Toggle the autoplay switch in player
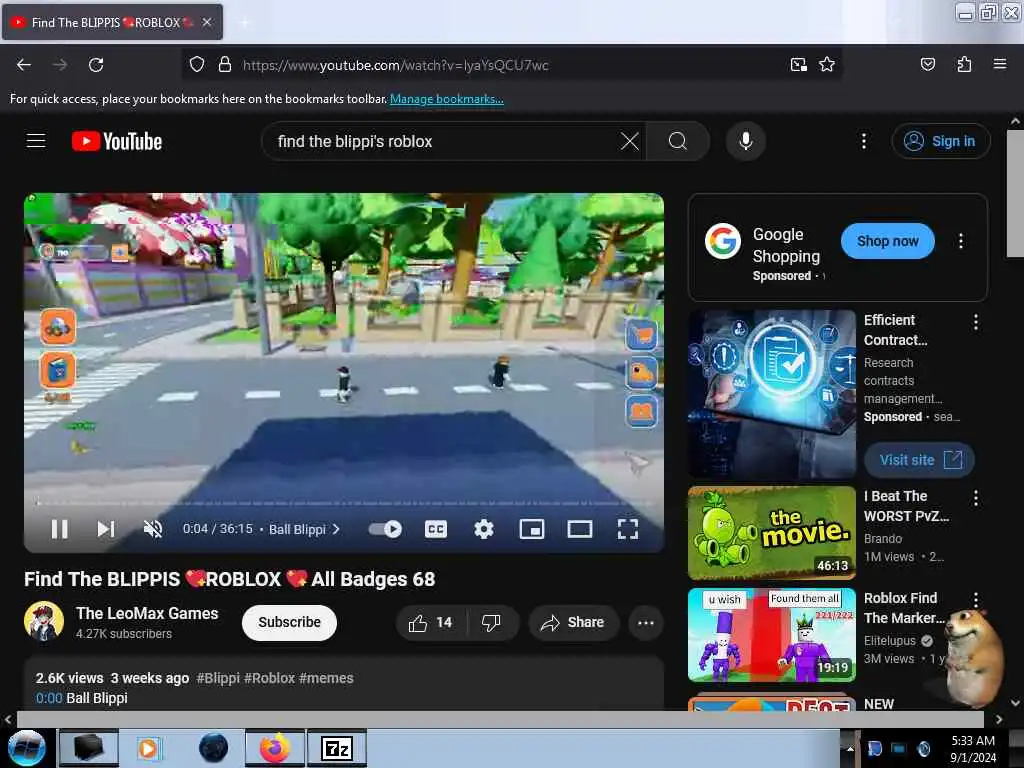The image size is (1024, 768). [385, 529]
